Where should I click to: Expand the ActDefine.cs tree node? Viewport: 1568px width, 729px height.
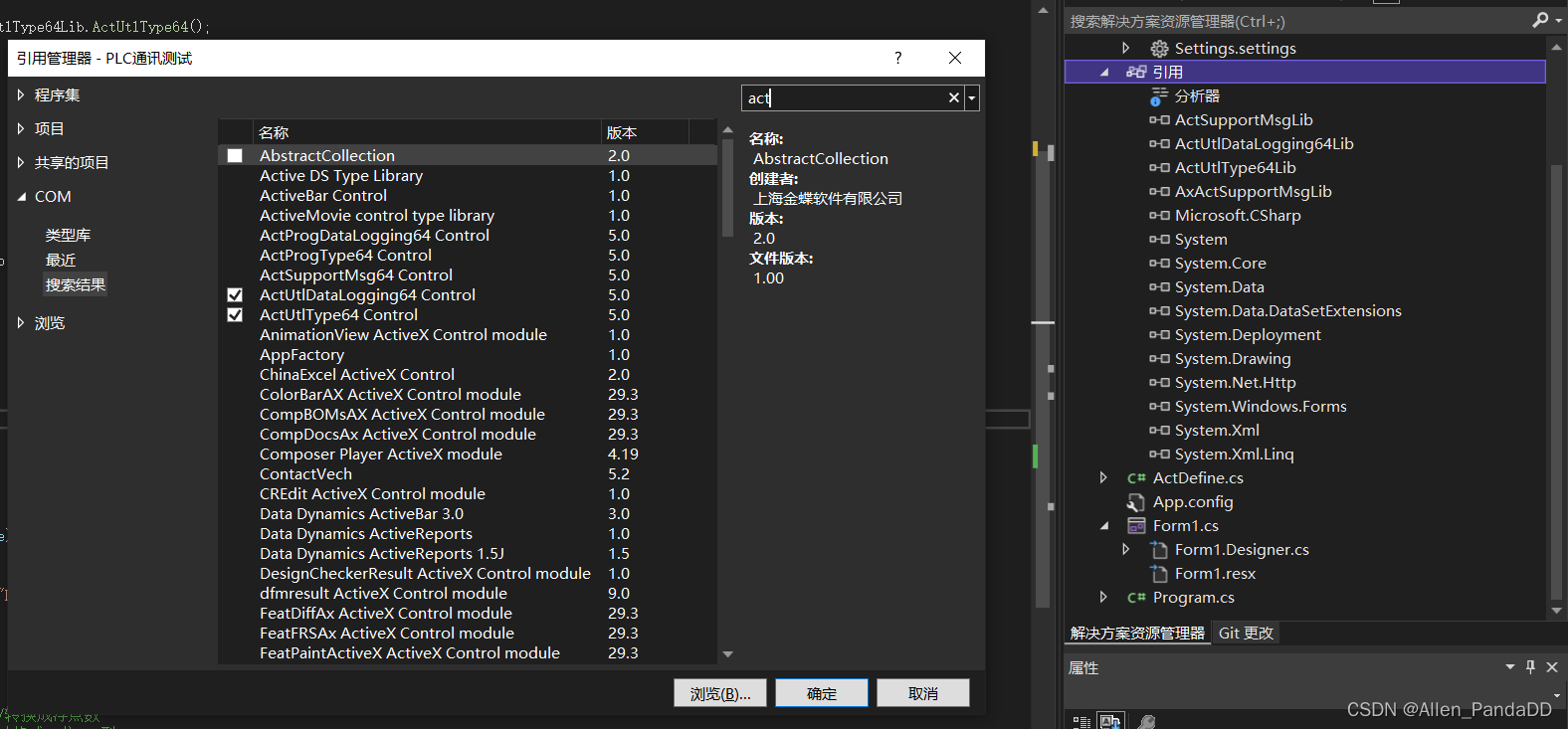(1103, 478)
